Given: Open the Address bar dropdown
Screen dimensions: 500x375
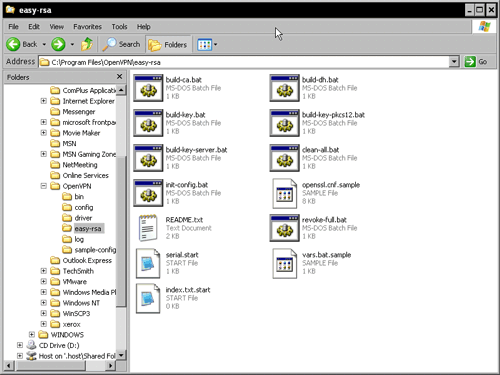Looking at the screenshot, I should point(454,62).
